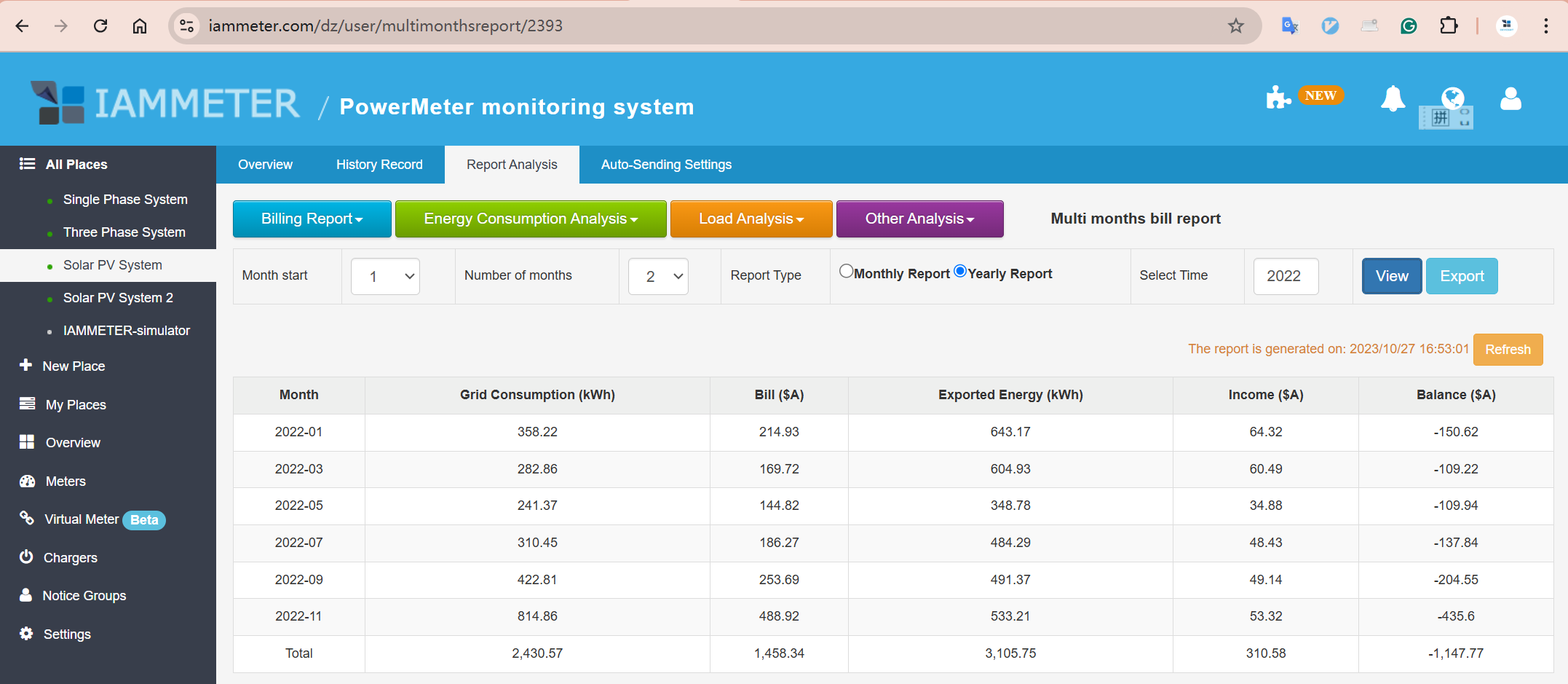Click the browser back arrow
This screenshot has height=684, width=1568.
point(23,26)
